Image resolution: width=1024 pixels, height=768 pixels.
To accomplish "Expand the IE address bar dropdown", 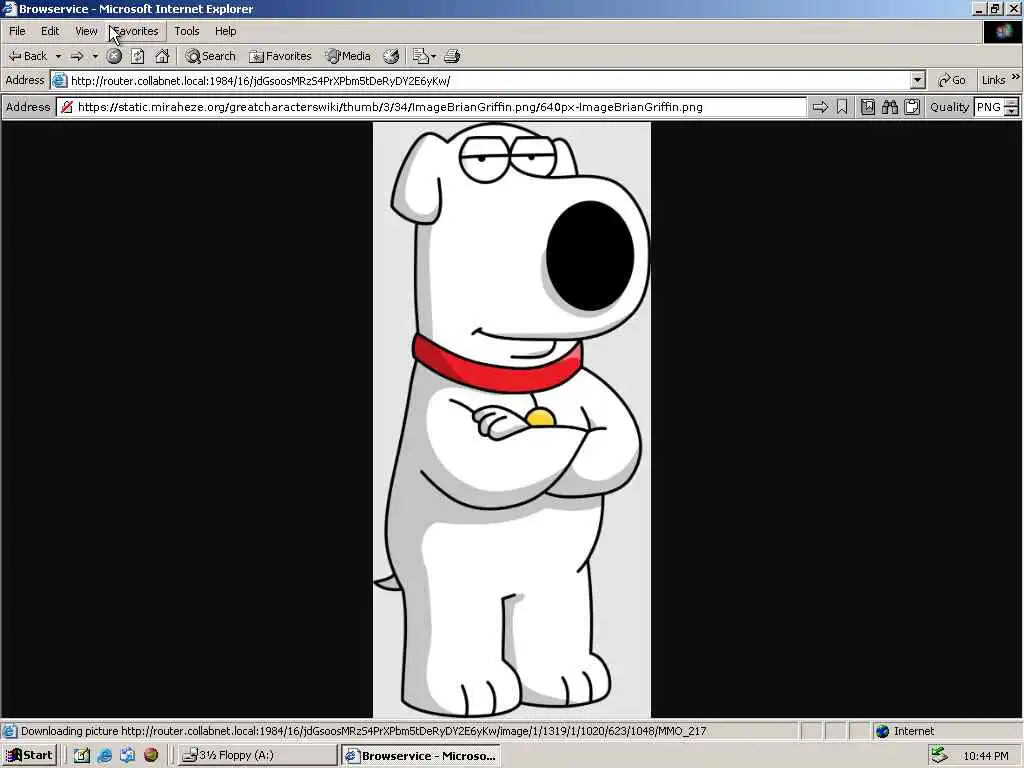I will (918, 80).
